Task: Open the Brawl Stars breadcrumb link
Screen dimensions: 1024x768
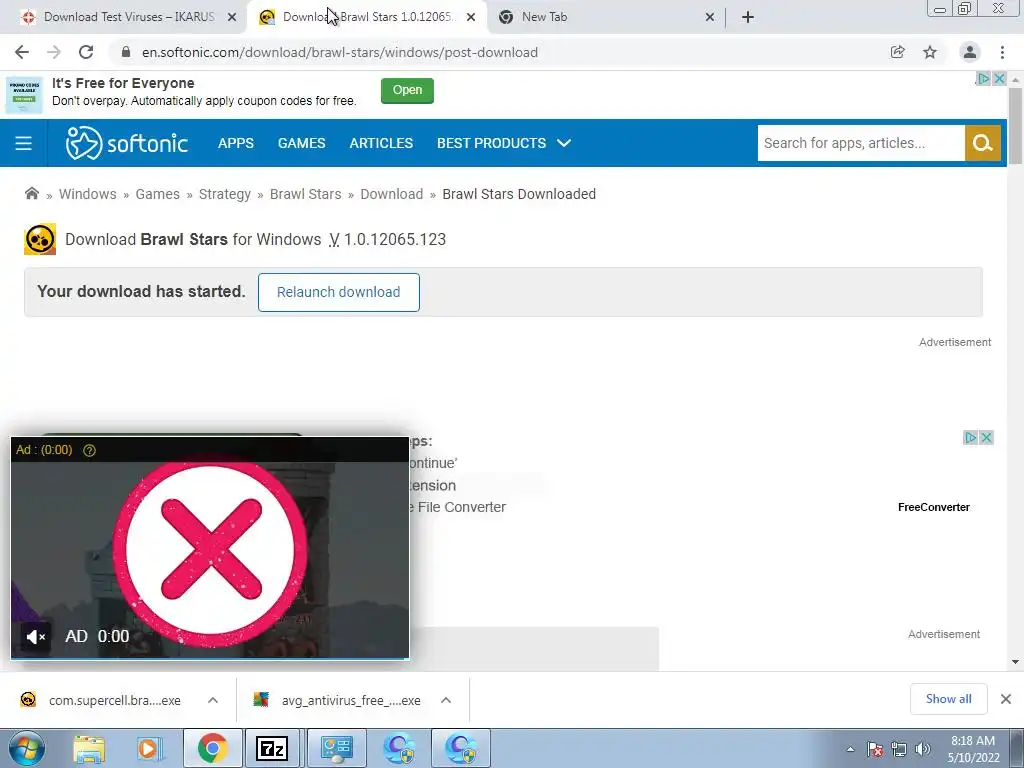Action: coord(306,194)
